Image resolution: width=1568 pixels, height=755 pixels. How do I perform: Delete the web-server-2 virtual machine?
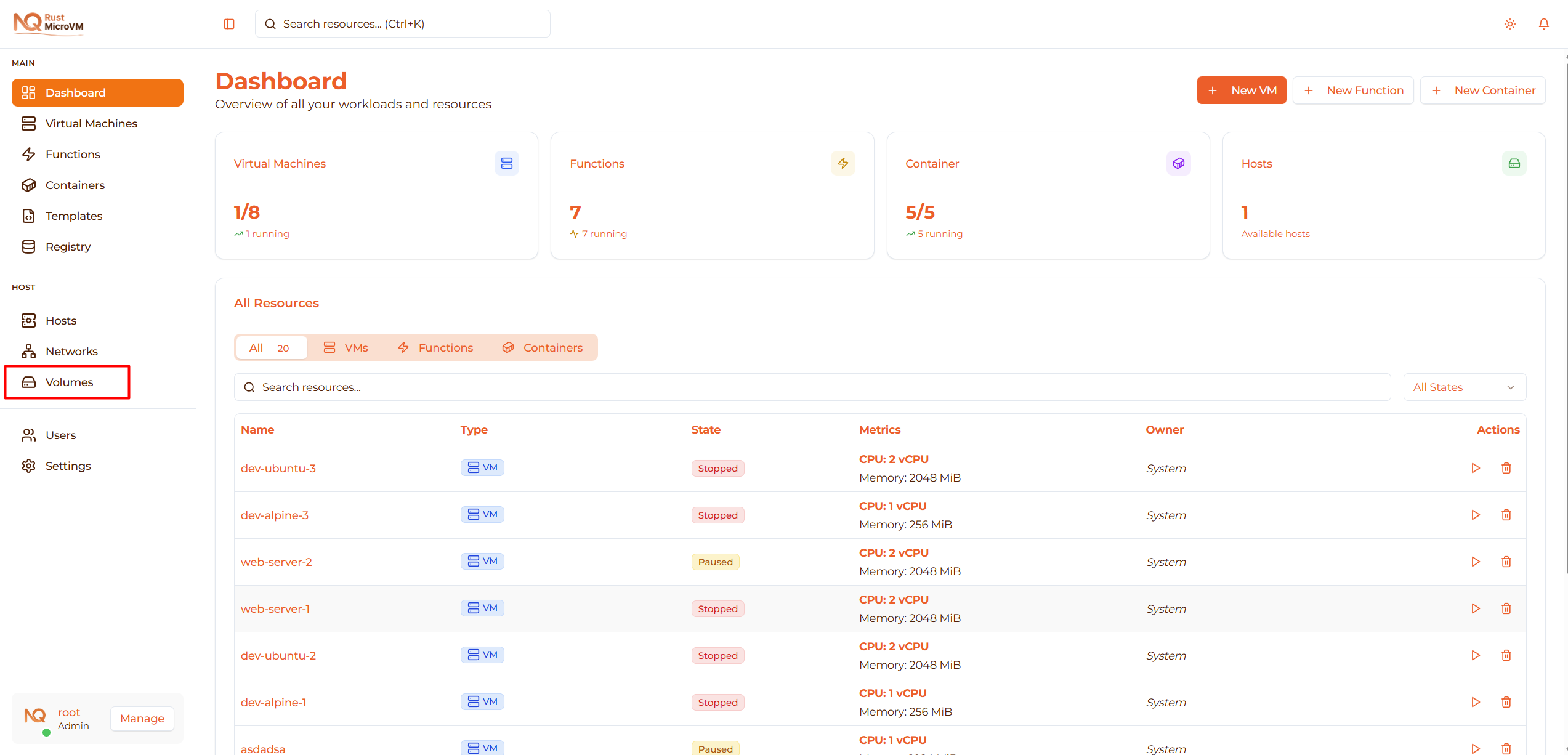pyautogui.click(x=1506, y=561)
